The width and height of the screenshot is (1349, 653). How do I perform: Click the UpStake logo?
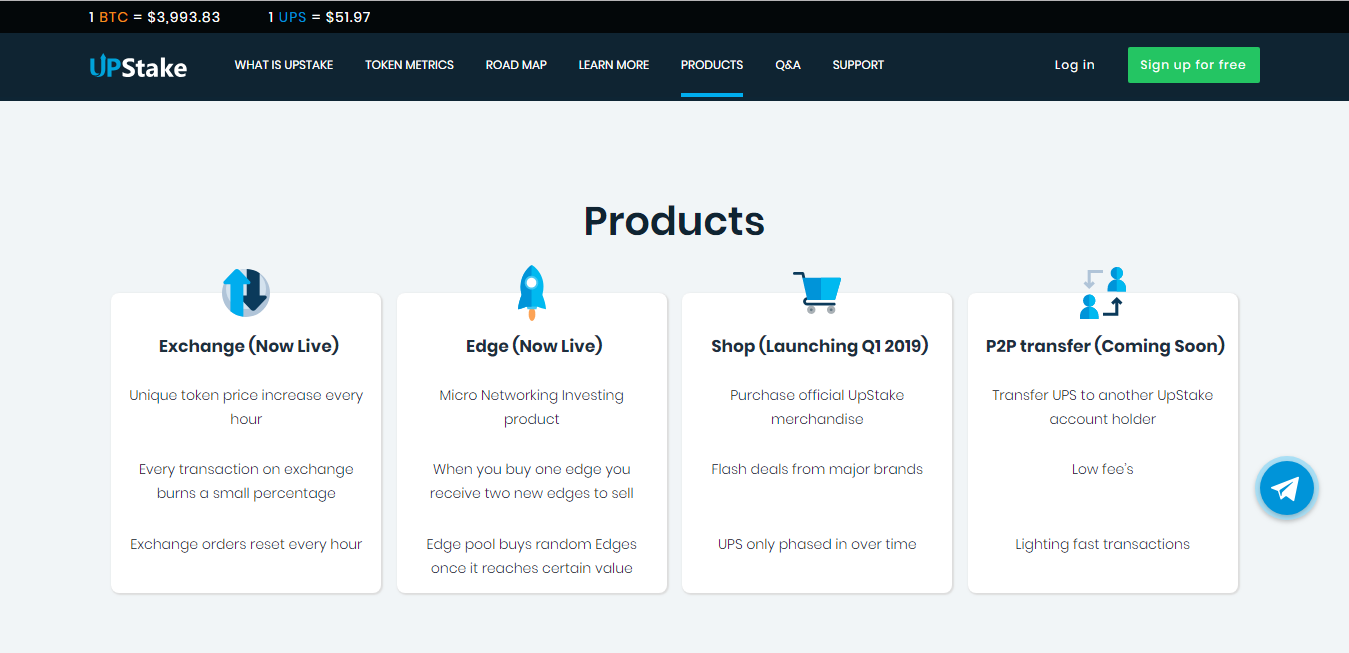pyautogui.click(x=138, y=66)
